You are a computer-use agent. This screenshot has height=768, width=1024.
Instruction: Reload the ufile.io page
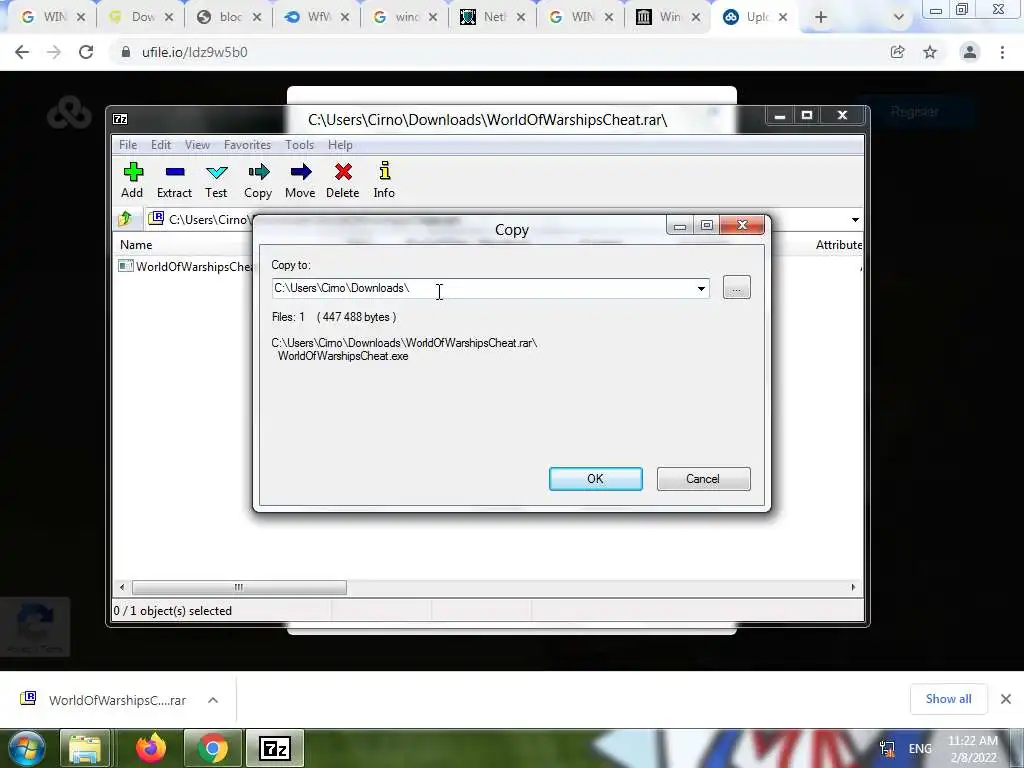click(x=86, y=52)
